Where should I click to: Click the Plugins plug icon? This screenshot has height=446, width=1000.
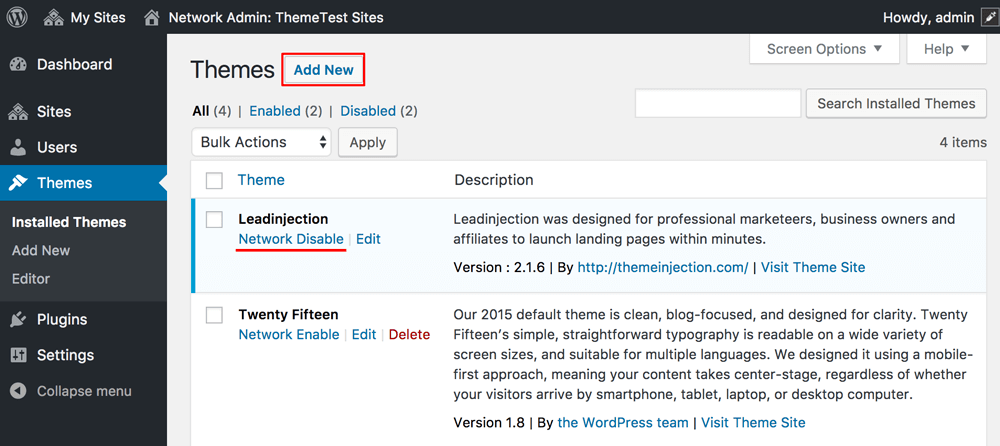(18, 320)
